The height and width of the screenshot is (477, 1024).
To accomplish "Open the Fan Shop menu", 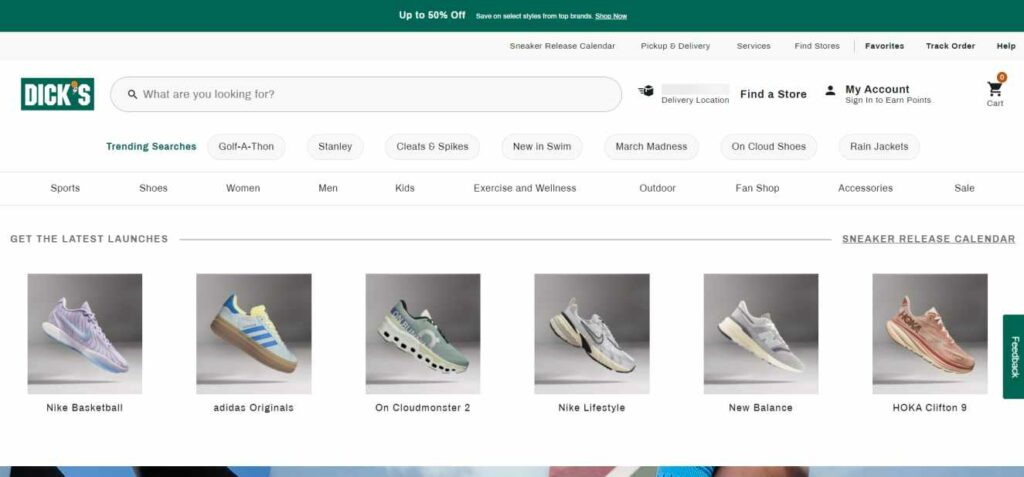I will (758, 188).
